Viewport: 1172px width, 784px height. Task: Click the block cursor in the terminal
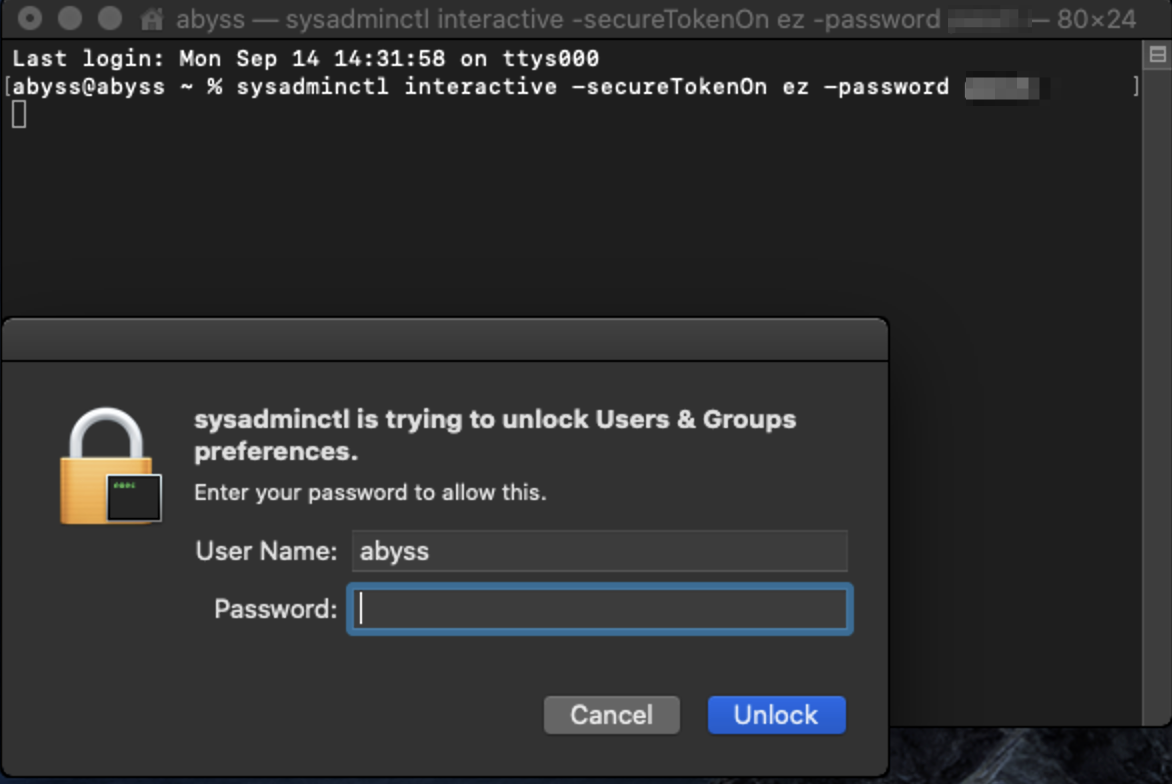coord(19,115)
